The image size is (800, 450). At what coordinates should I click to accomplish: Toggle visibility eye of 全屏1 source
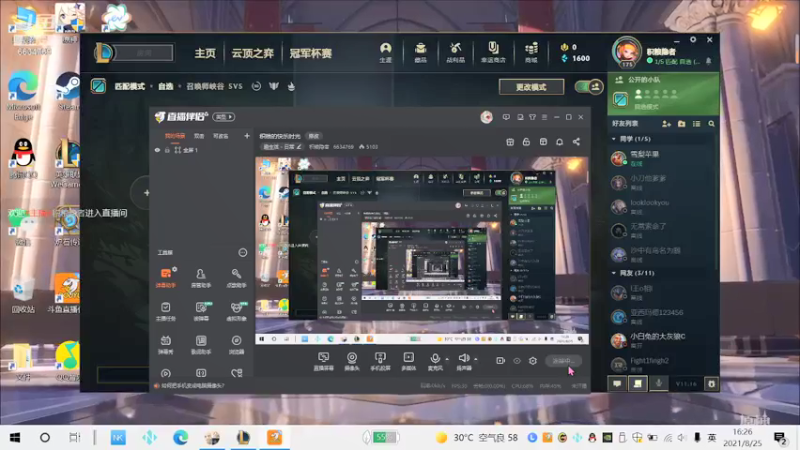(x=157, y=150)
